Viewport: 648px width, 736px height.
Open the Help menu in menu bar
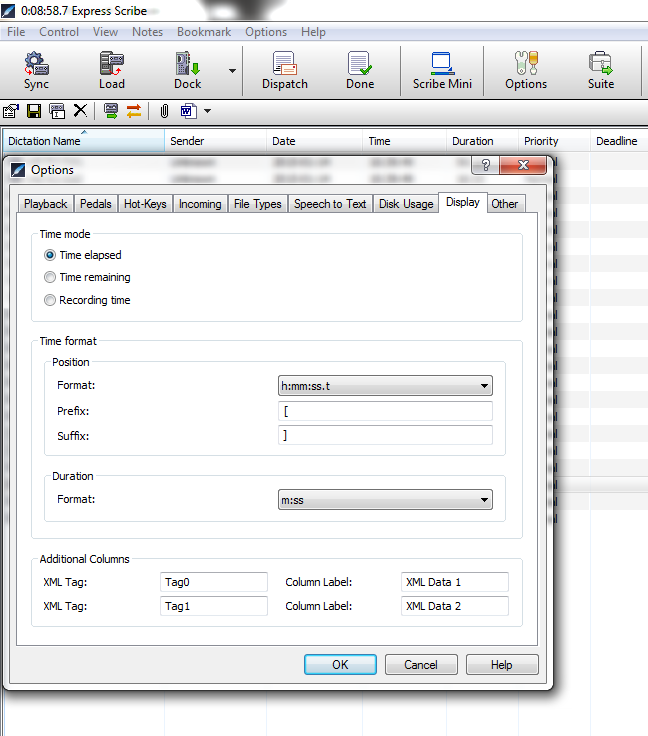click(313, 32)
